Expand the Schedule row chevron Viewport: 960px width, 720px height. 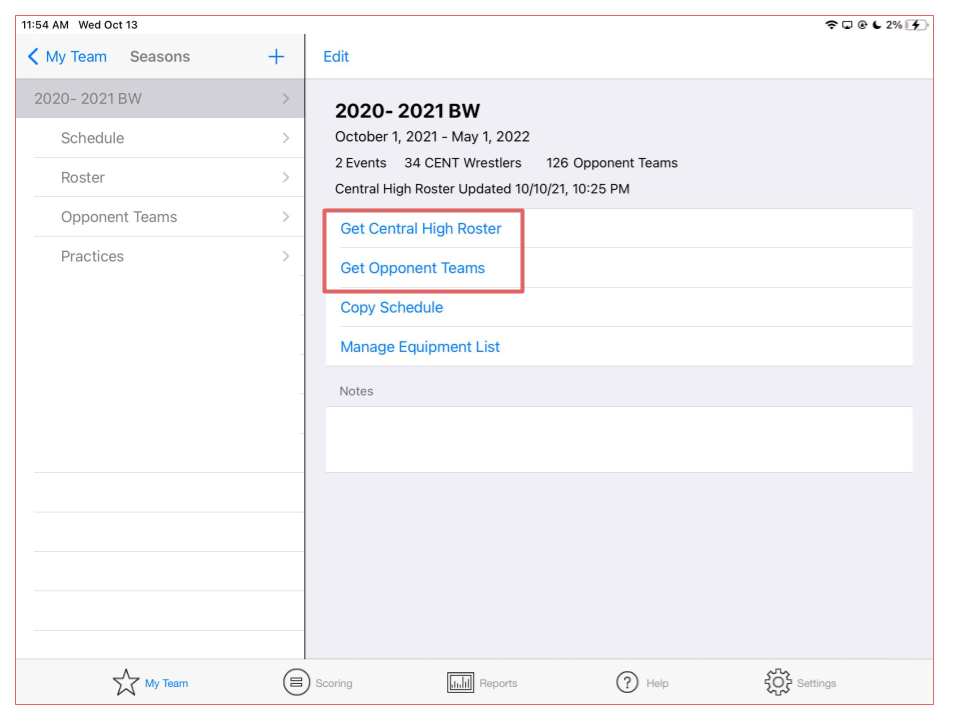[286, 138]
